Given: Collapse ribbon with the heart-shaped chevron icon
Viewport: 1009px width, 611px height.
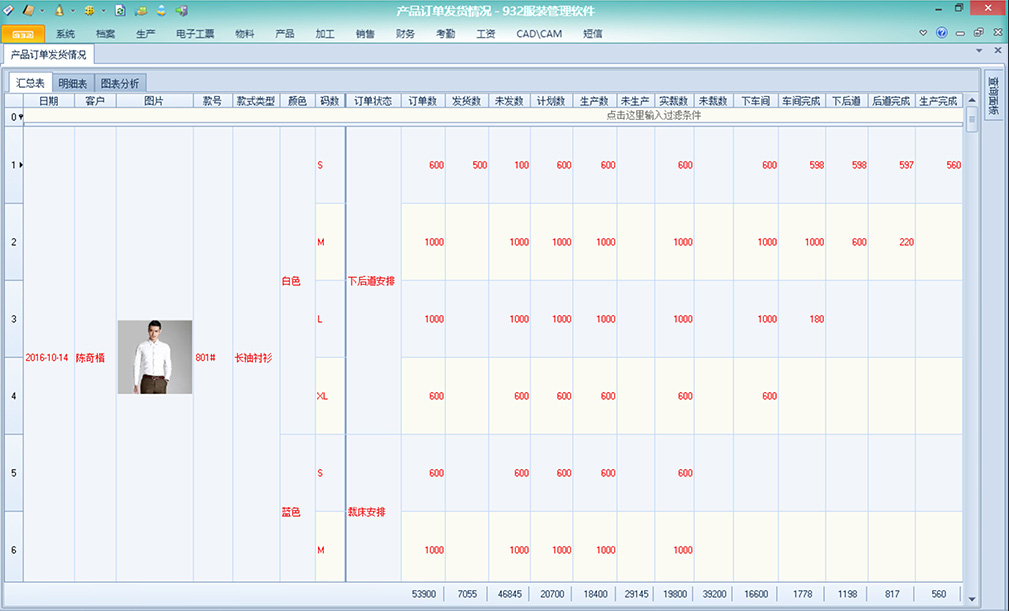Looking at the screenshot, I should 924,33.
